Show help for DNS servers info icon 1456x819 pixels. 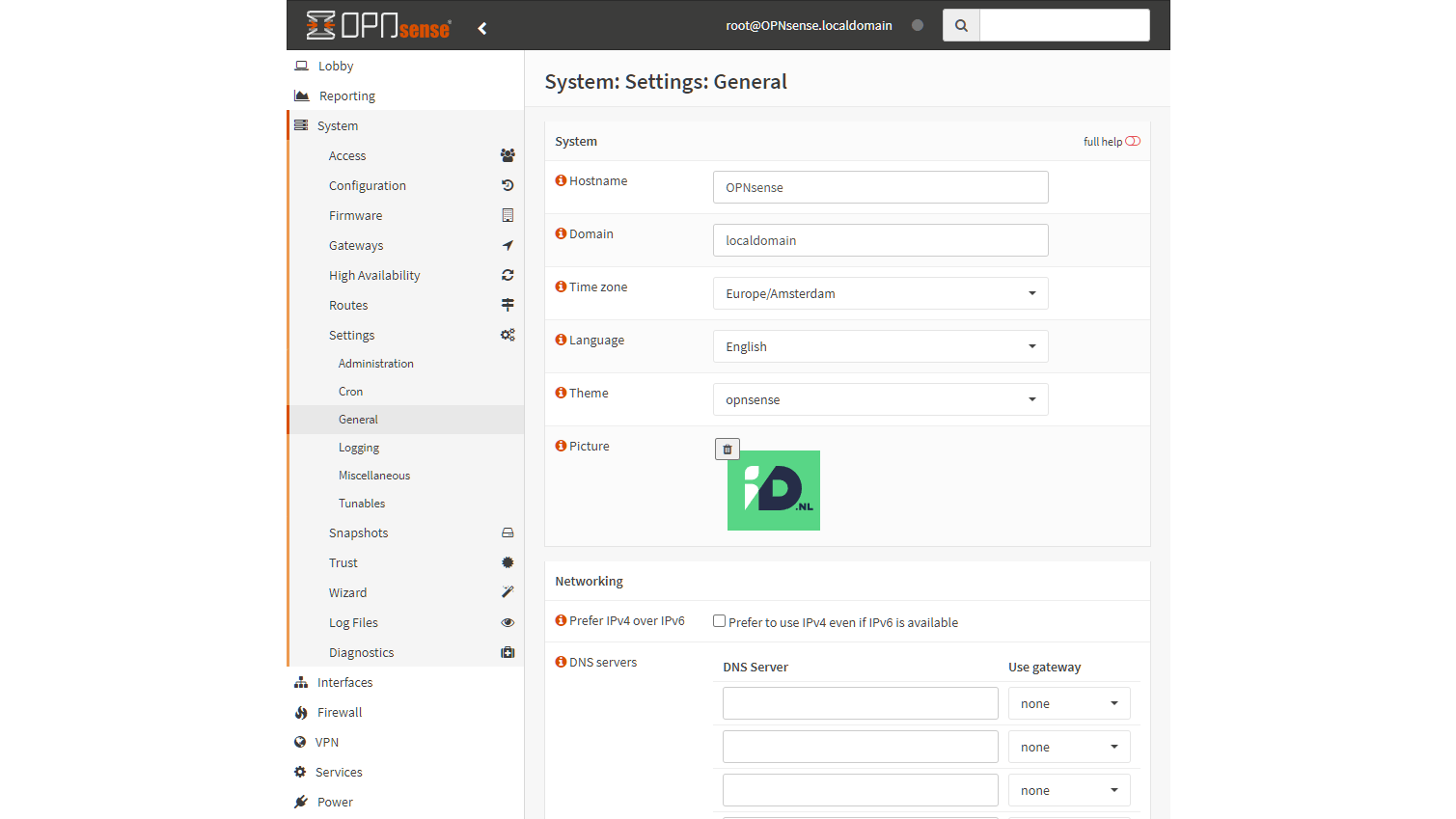(561, 662)
